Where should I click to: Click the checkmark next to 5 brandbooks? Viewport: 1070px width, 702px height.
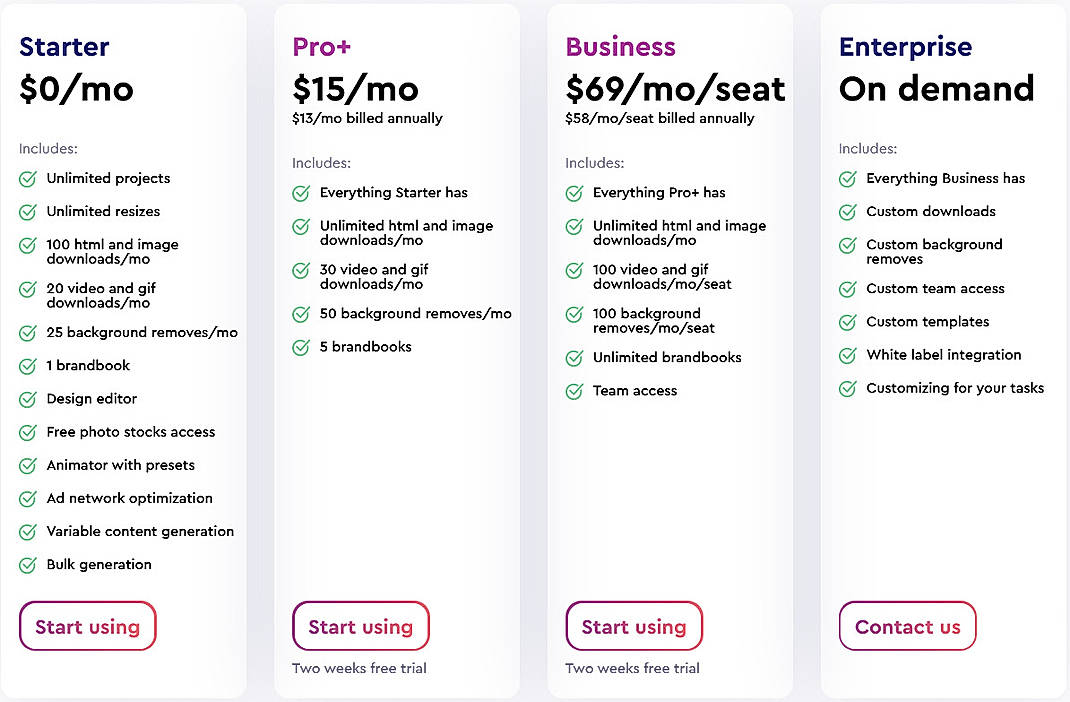[300, 347]
